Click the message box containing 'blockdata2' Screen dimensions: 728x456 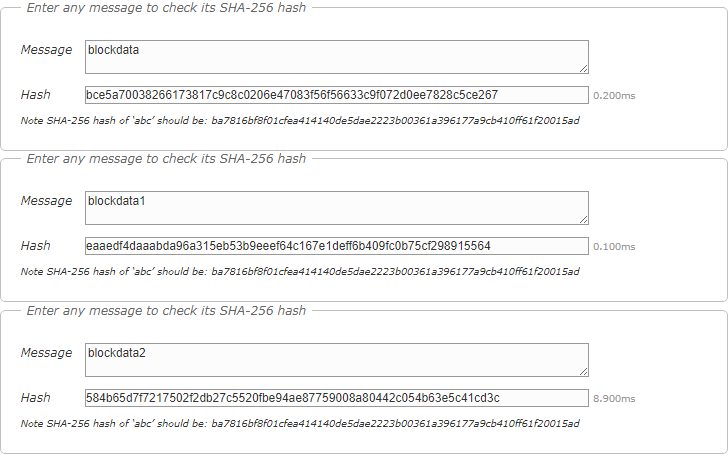pyautogui.click(x=336, y=360)
